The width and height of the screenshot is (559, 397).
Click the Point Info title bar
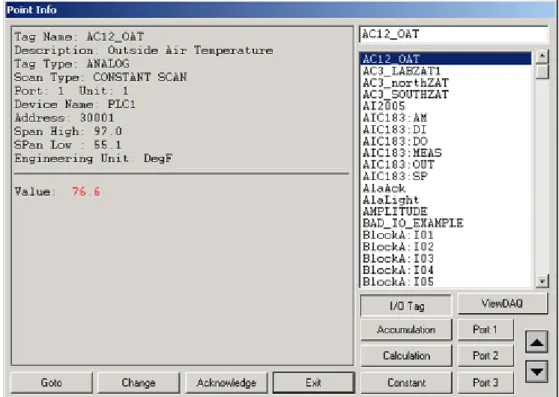pos(280,10)
